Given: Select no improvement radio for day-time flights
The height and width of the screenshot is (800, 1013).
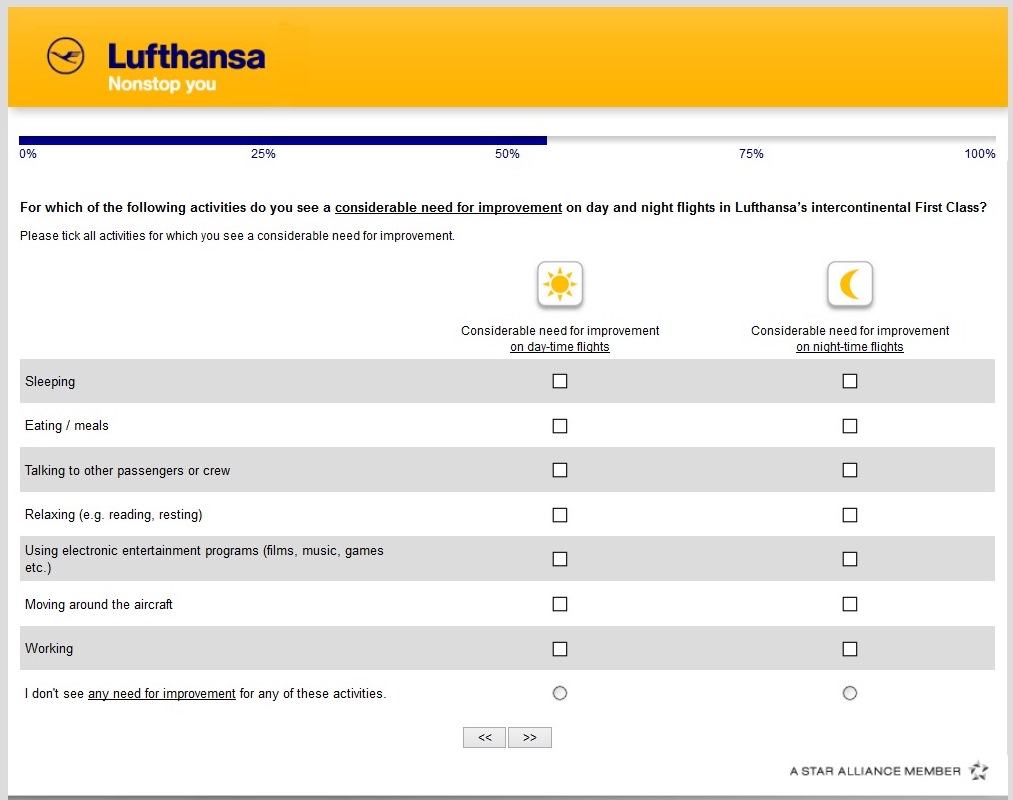Looking at the screenshot, I should [x=560, y=693].
